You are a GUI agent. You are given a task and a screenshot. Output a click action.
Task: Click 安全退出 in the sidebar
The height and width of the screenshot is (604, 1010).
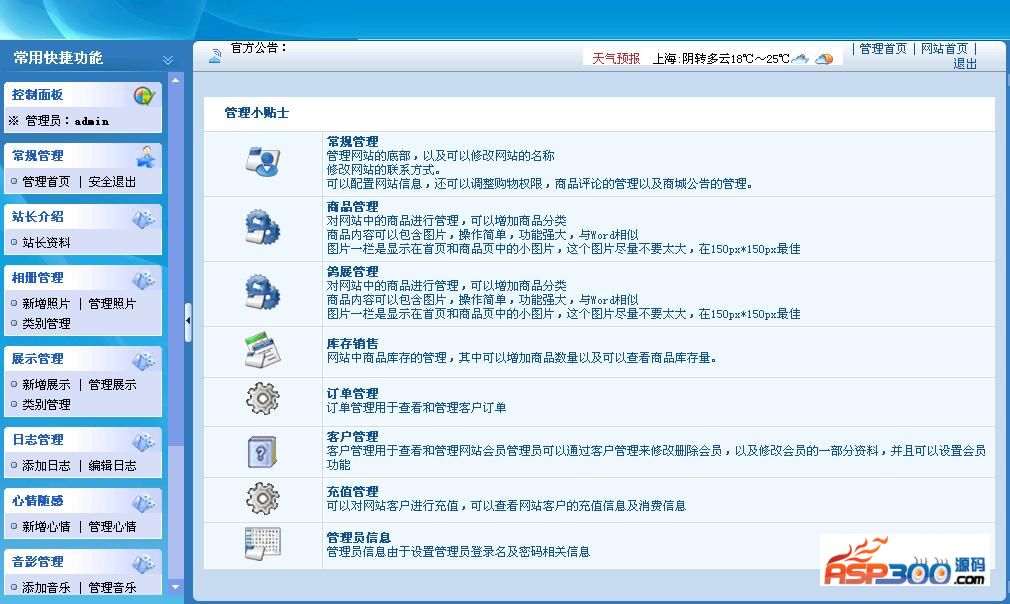pyautogui.click(x=112, y=182)
